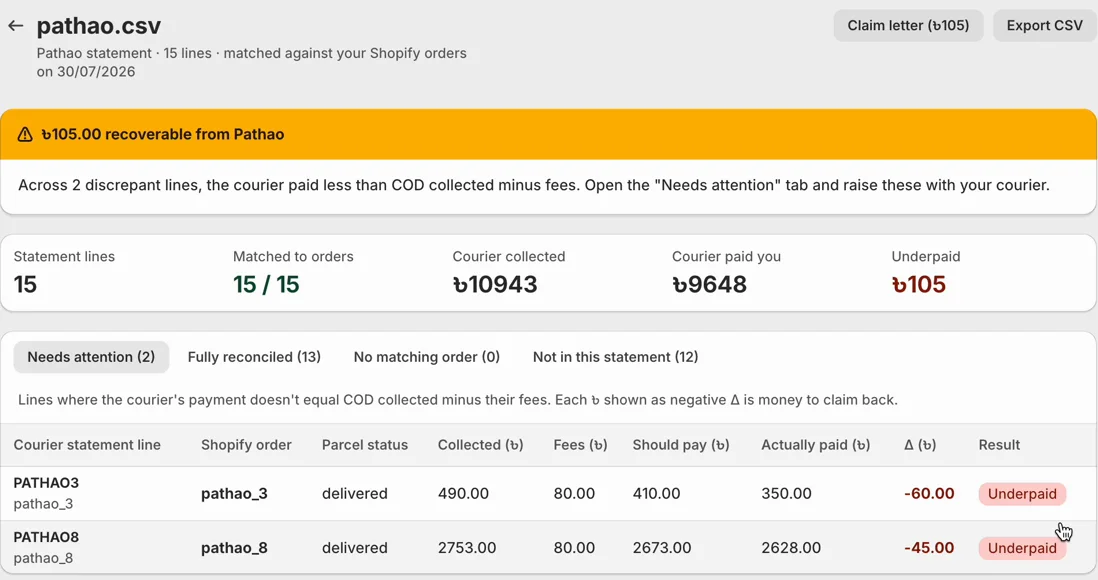Click the Shopify order column header
This screenshot has width=1098, height=580.
coord(246,445)
